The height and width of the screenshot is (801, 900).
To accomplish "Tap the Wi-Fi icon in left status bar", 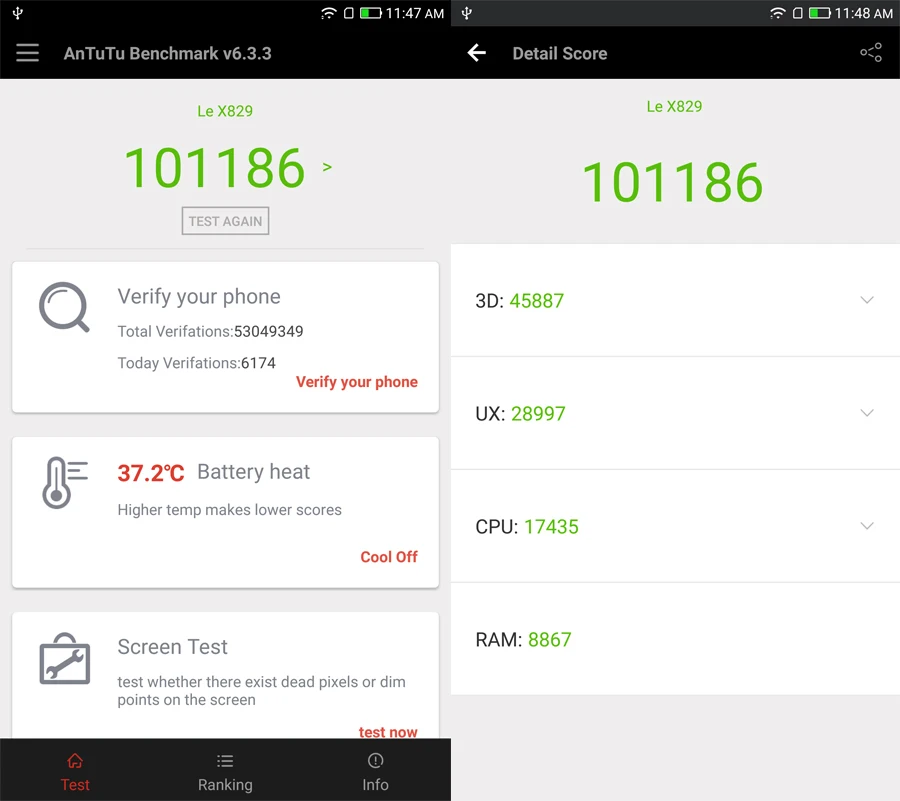I will [x=328, y=13].
